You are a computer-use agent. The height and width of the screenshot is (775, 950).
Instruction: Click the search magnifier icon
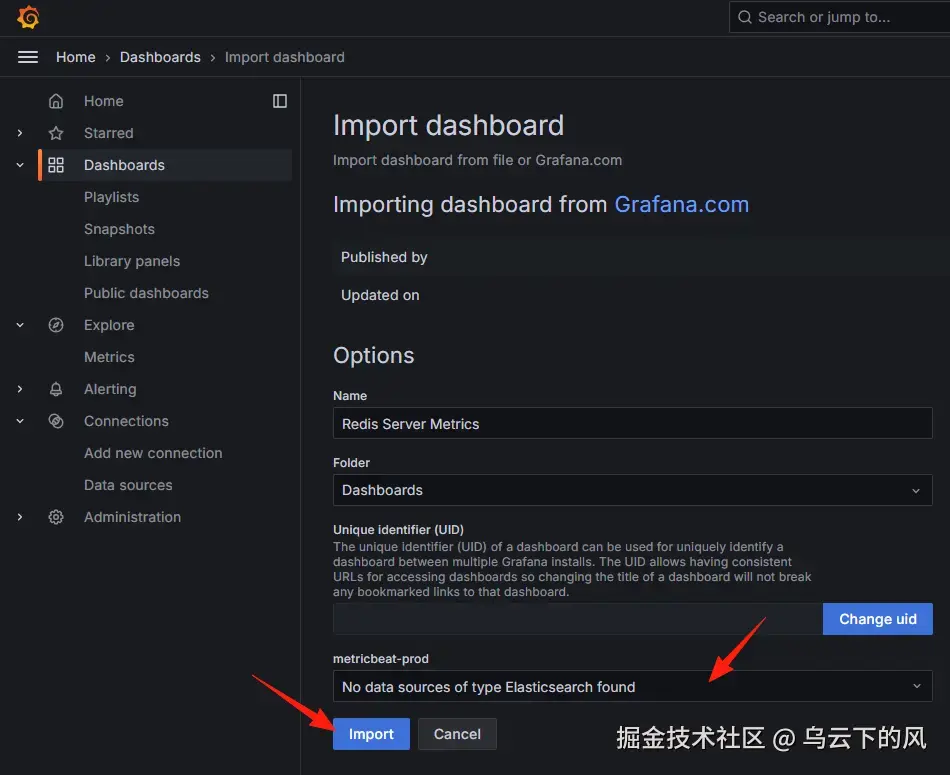coord(745,17)
